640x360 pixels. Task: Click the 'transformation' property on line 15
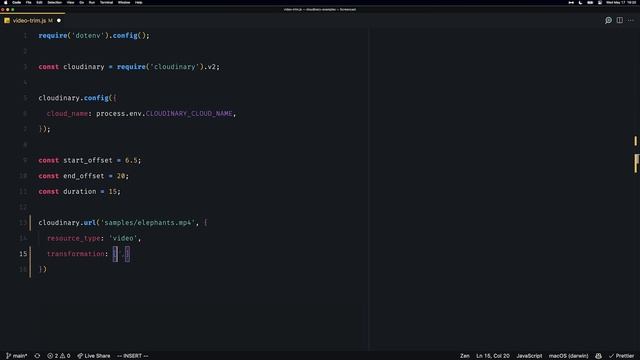pyautogui.click(x=76, y=254)
